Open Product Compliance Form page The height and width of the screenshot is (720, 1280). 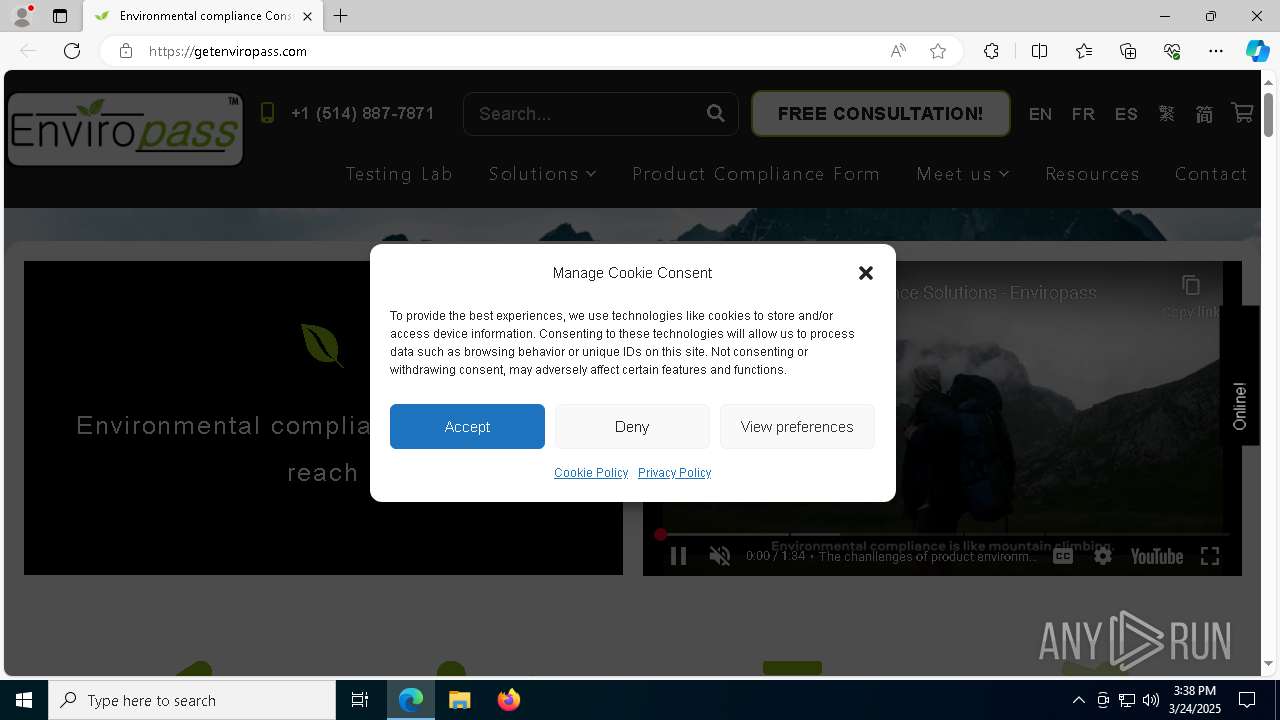756,174
